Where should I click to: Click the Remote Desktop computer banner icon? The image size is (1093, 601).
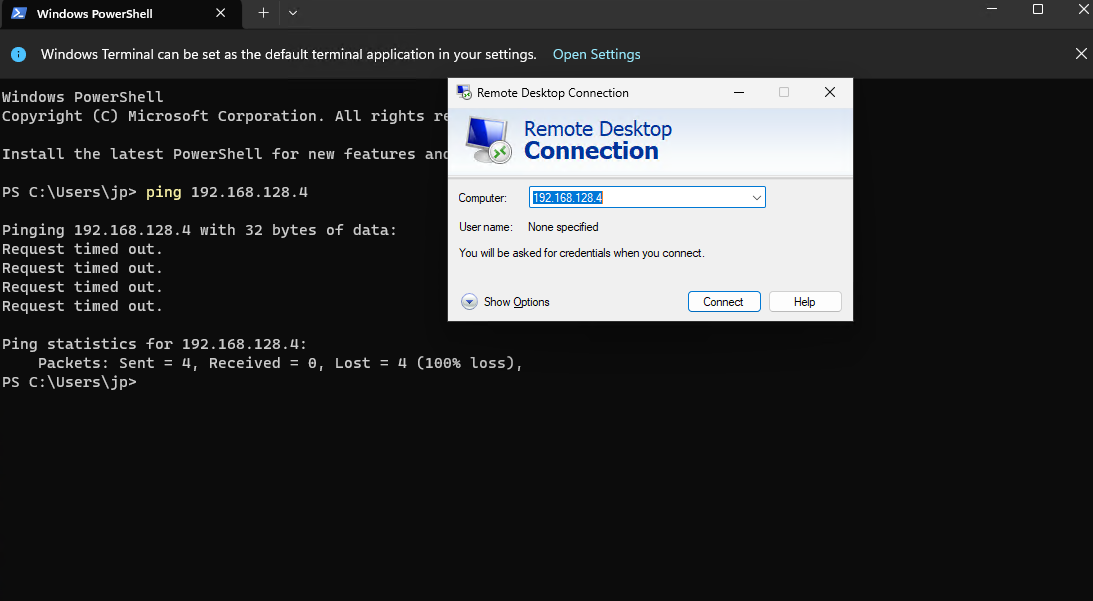(x=489, y=140)
